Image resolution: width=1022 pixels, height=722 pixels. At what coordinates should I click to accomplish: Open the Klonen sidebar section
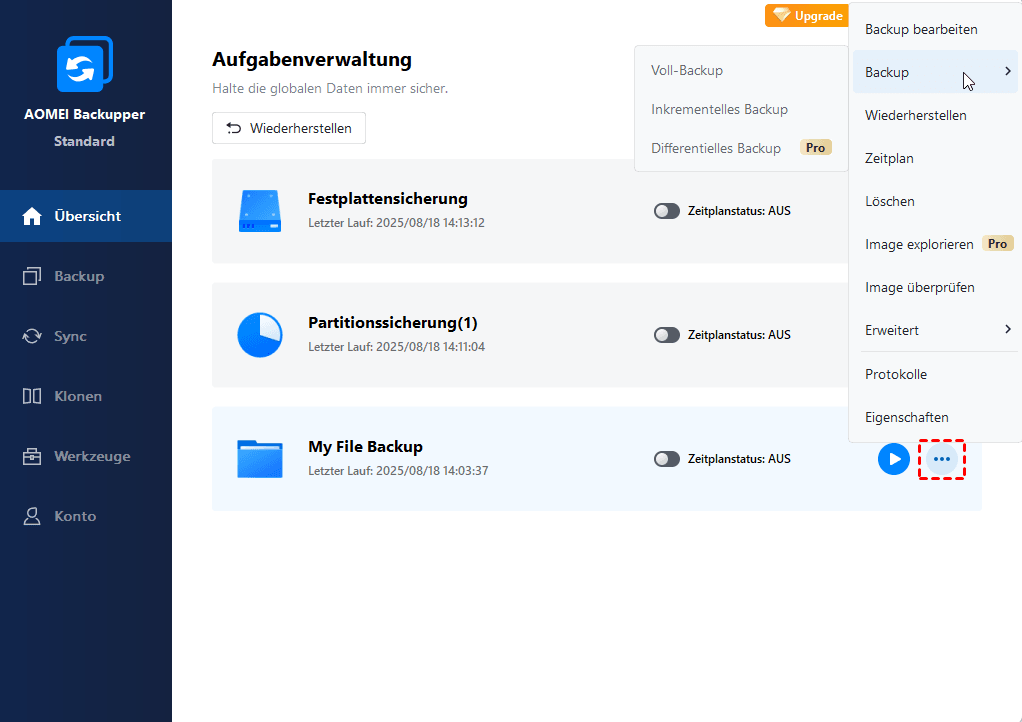pyautogui.click(x=86, y=396)
